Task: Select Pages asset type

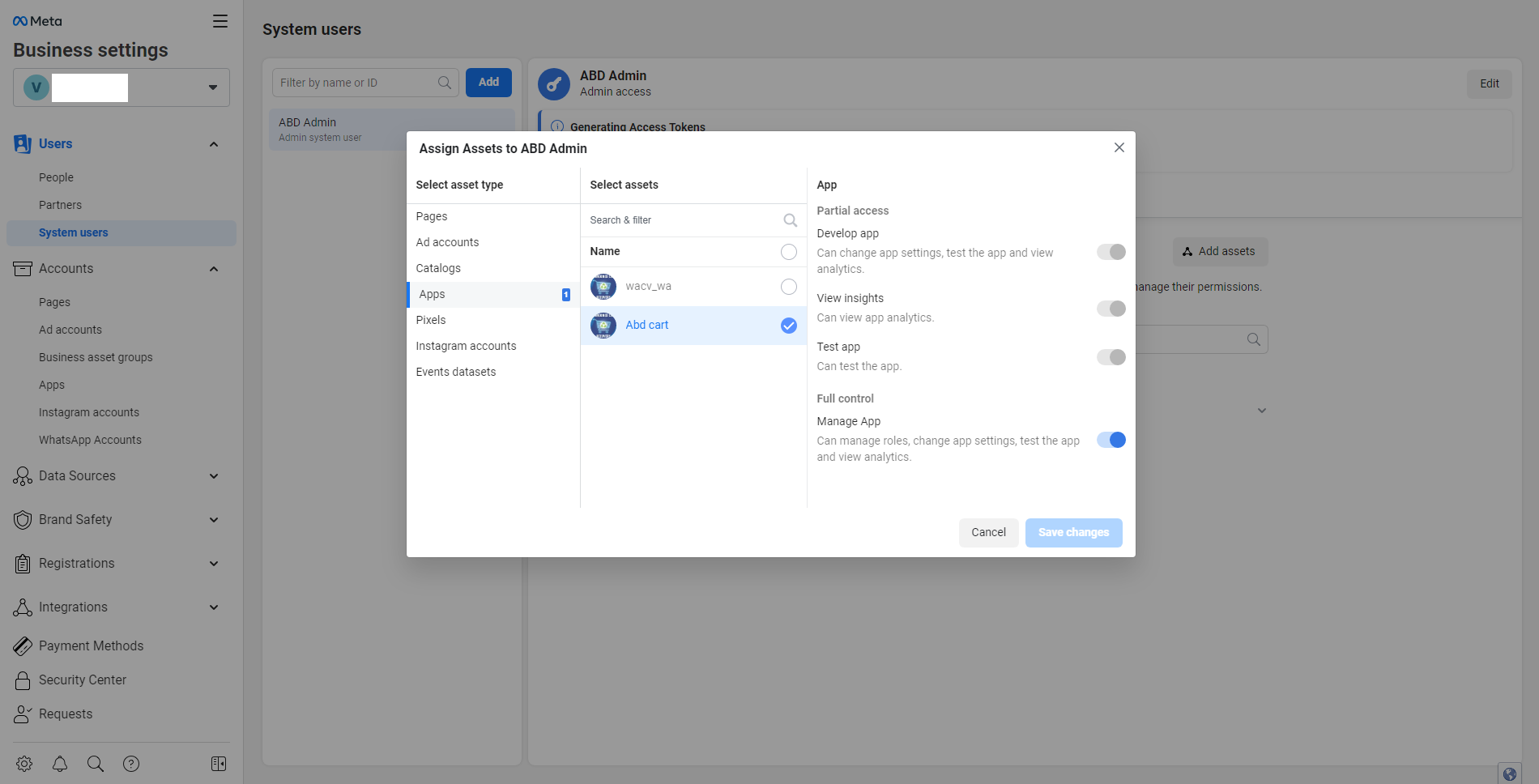Action: point(493,216)
